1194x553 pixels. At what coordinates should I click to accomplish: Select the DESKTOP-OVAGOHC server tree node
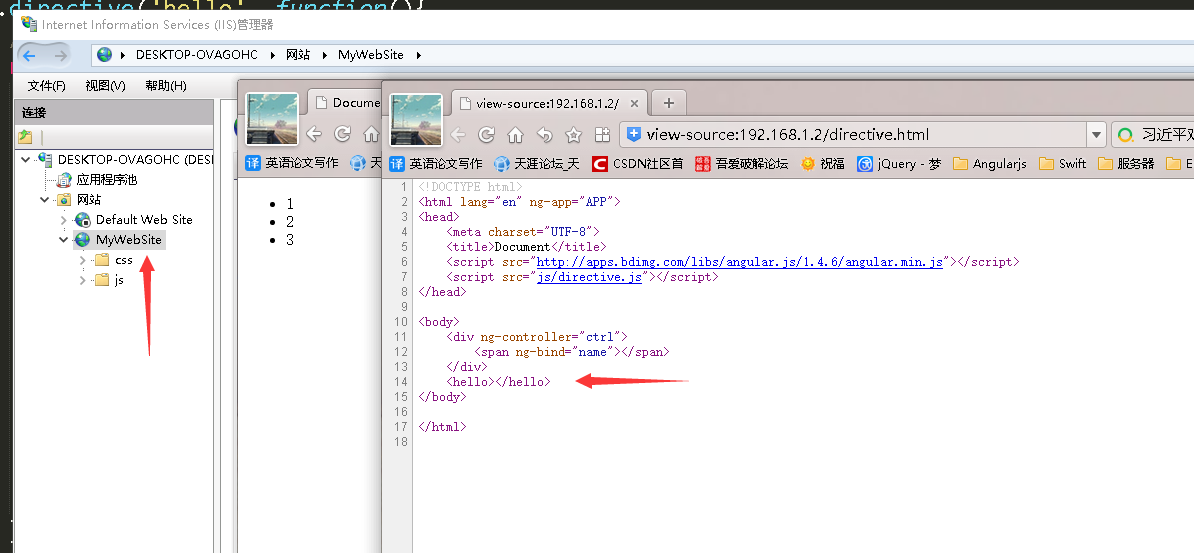tap(135, 160)
